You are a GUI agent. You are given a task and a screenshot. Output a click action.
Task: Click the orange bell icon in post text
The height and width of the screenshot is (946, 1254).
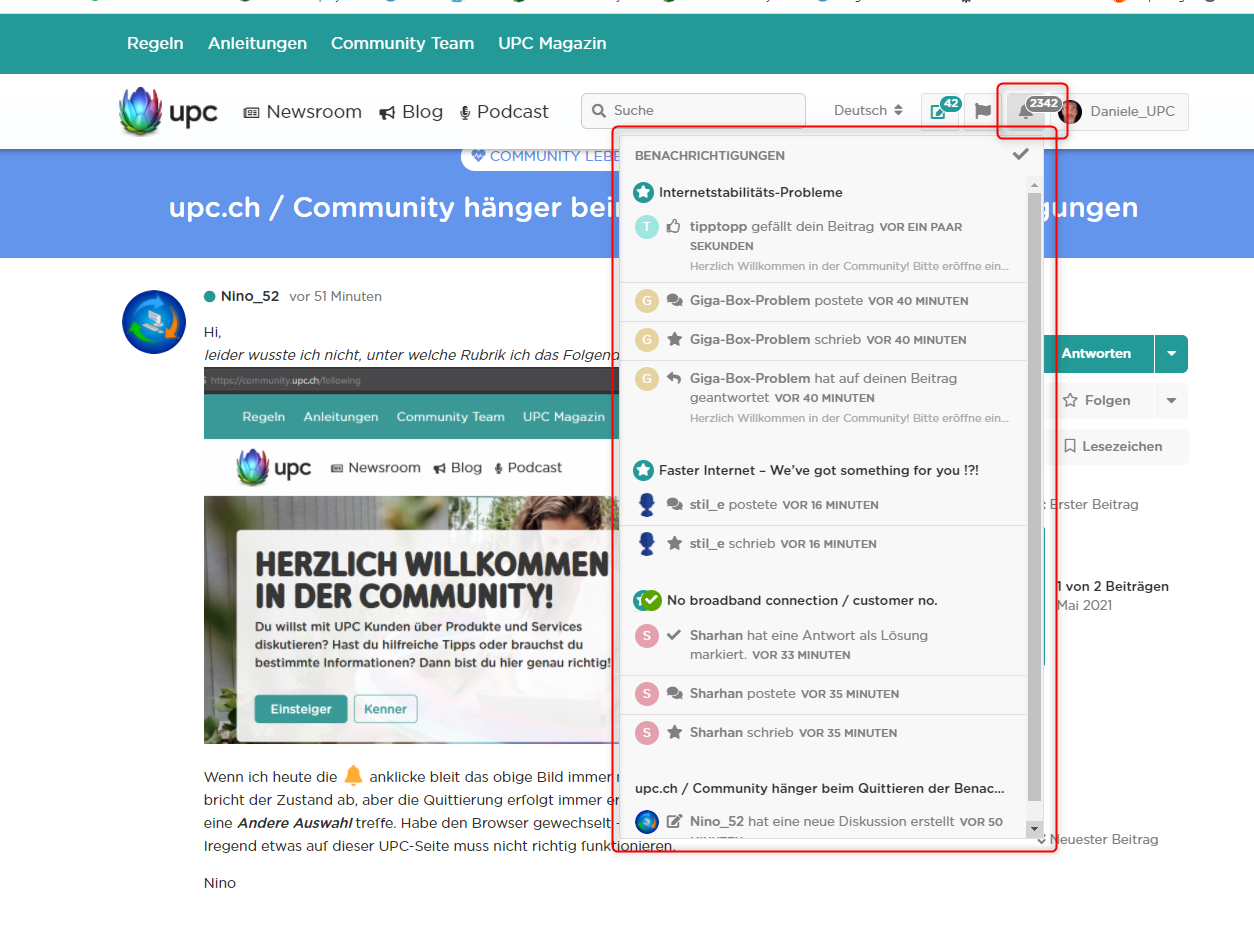coord(353,776)
